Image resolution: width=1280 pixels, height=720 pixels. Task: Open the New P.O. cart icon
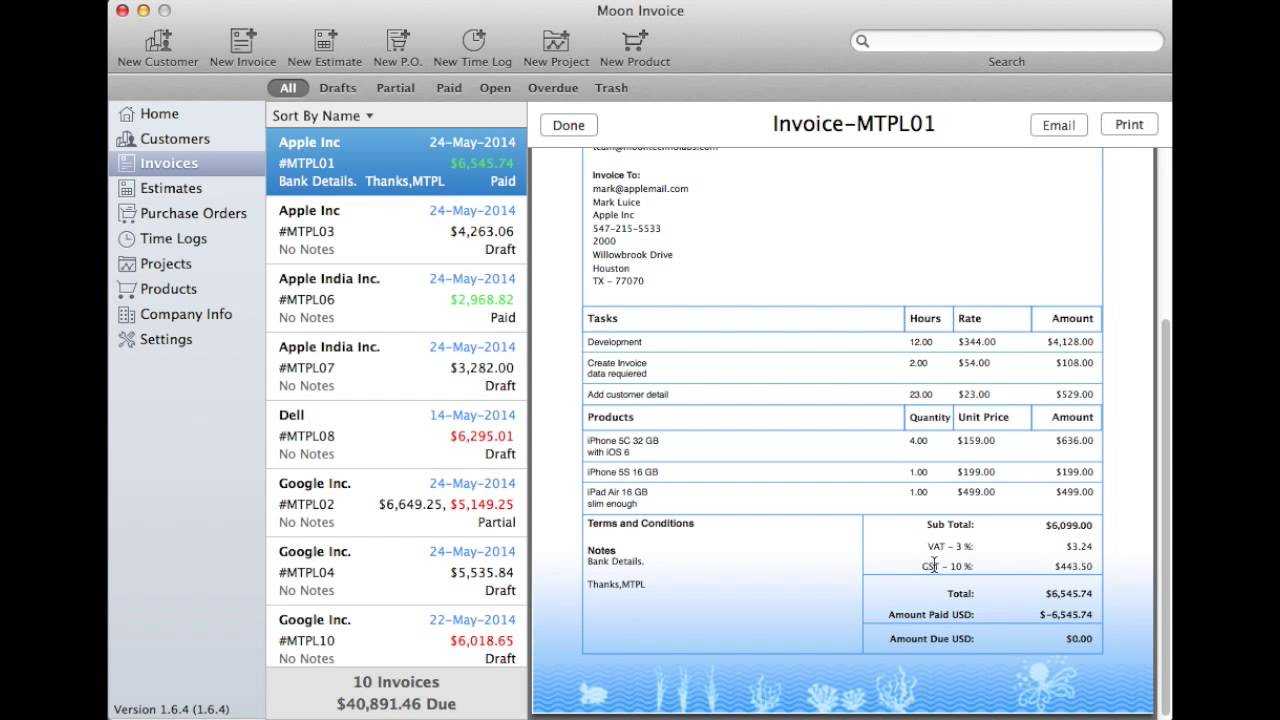[398, 41]
